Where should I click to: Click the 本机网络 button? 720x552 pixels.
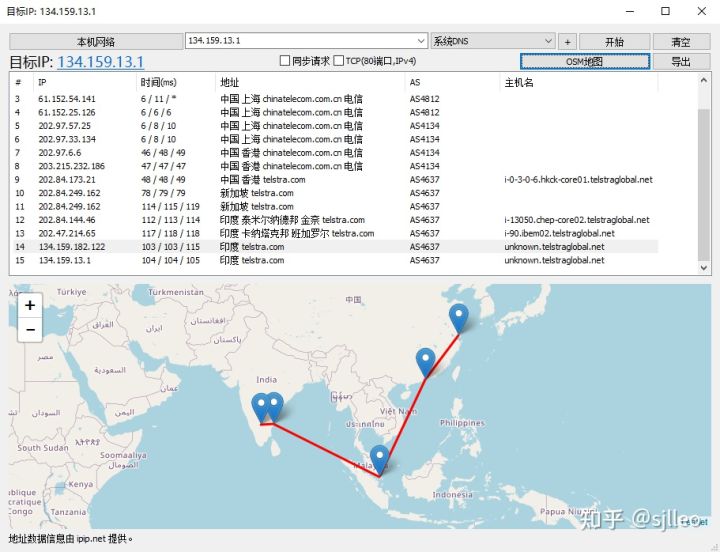[x=96, y=42]
